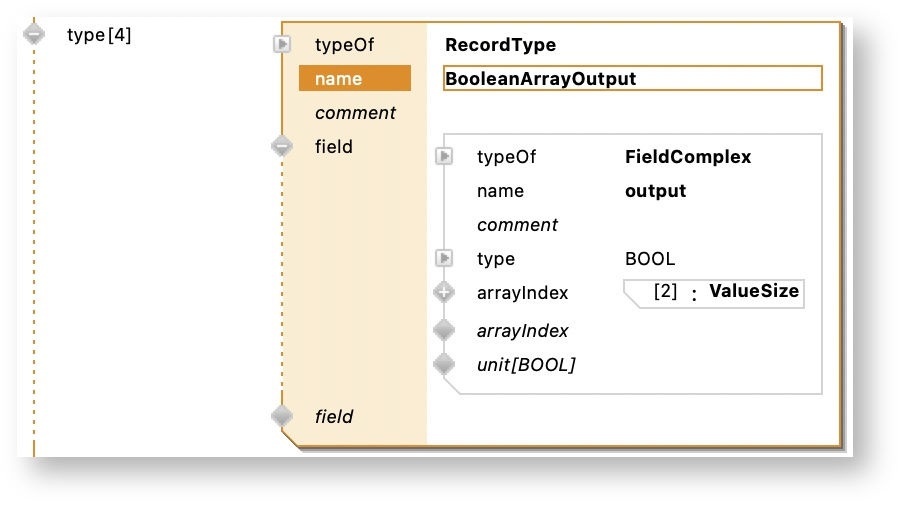901x505 pixels.
Task: Collapse the field record entry
Action: click(x=282, y=146)
